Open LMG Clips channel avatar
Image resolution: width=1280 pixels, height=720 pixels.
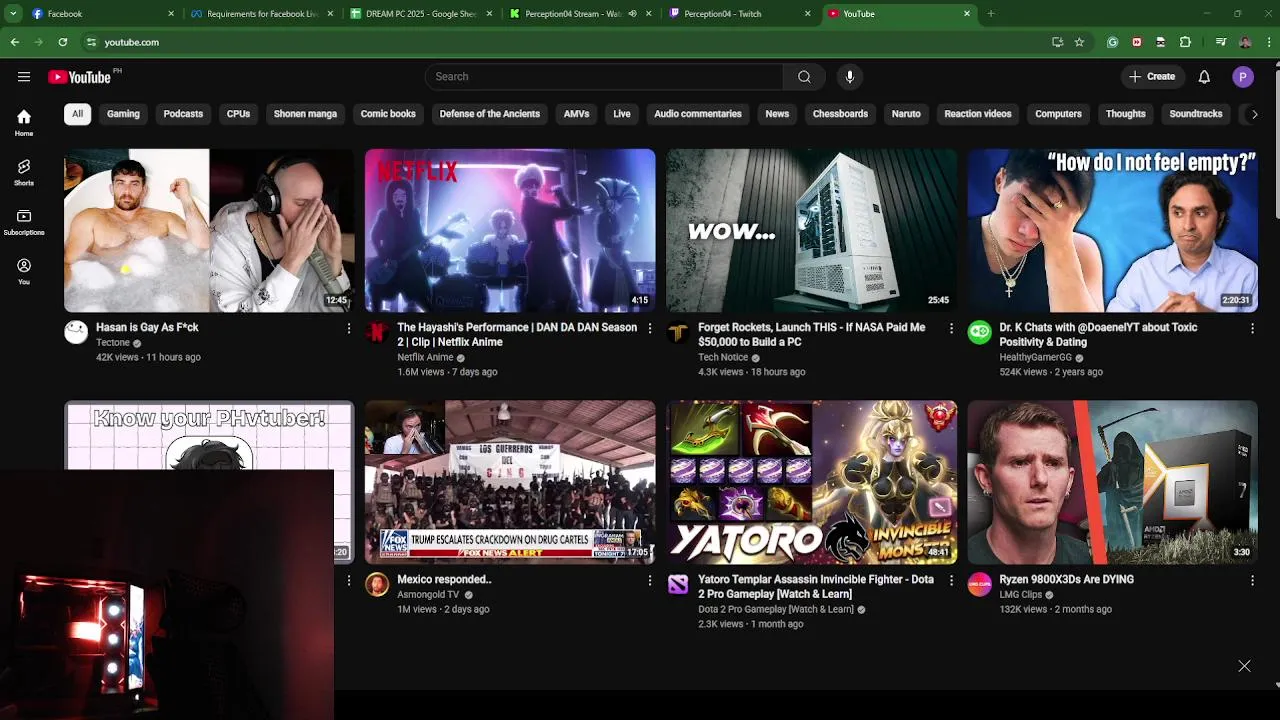[x=979, y=585]
